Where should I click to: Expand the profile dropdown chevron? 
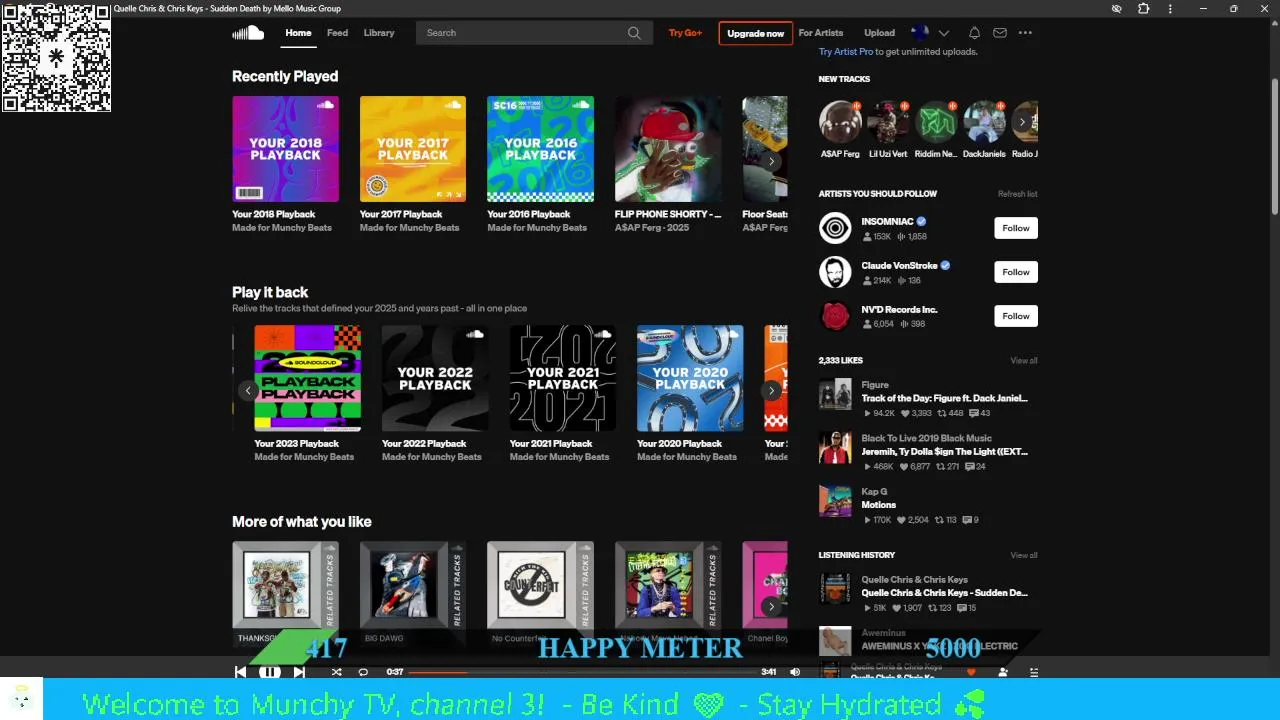(x=943, y=33)
